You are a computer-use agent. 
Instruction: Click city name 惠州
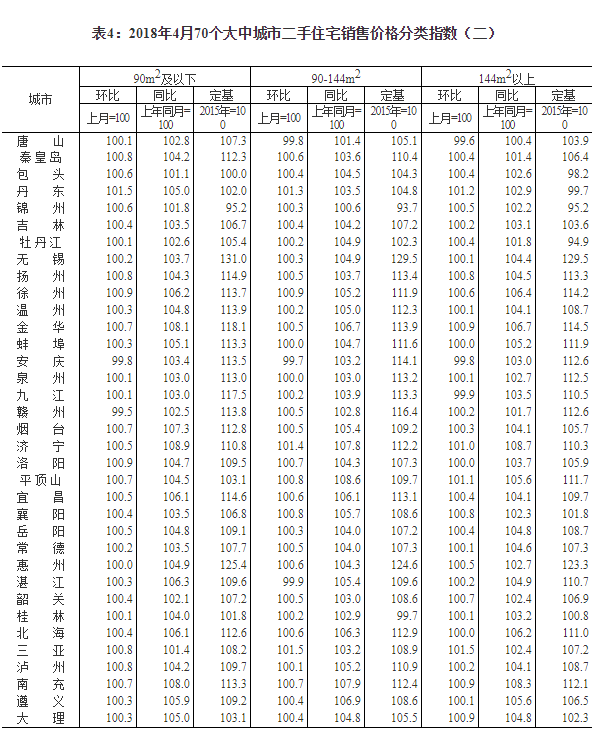pos(40,565)
